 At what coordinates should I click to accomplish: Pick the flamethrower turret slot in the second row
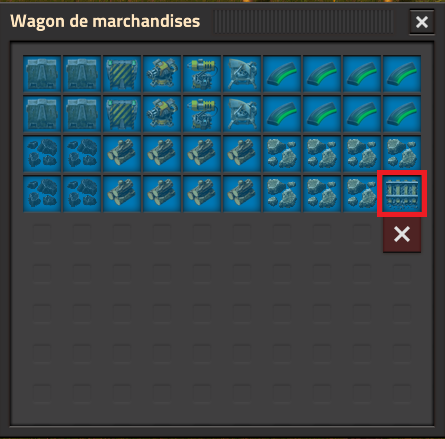tap(202, 113)
